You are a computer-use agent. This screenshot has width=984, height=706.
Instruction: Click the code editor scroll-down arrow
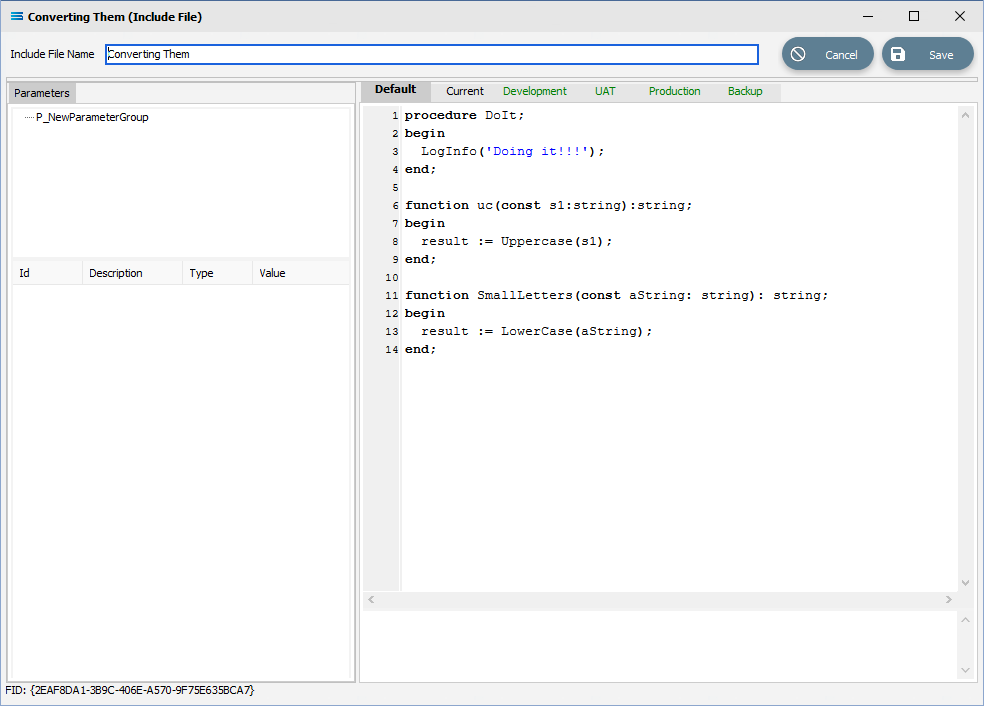(965, 583)
